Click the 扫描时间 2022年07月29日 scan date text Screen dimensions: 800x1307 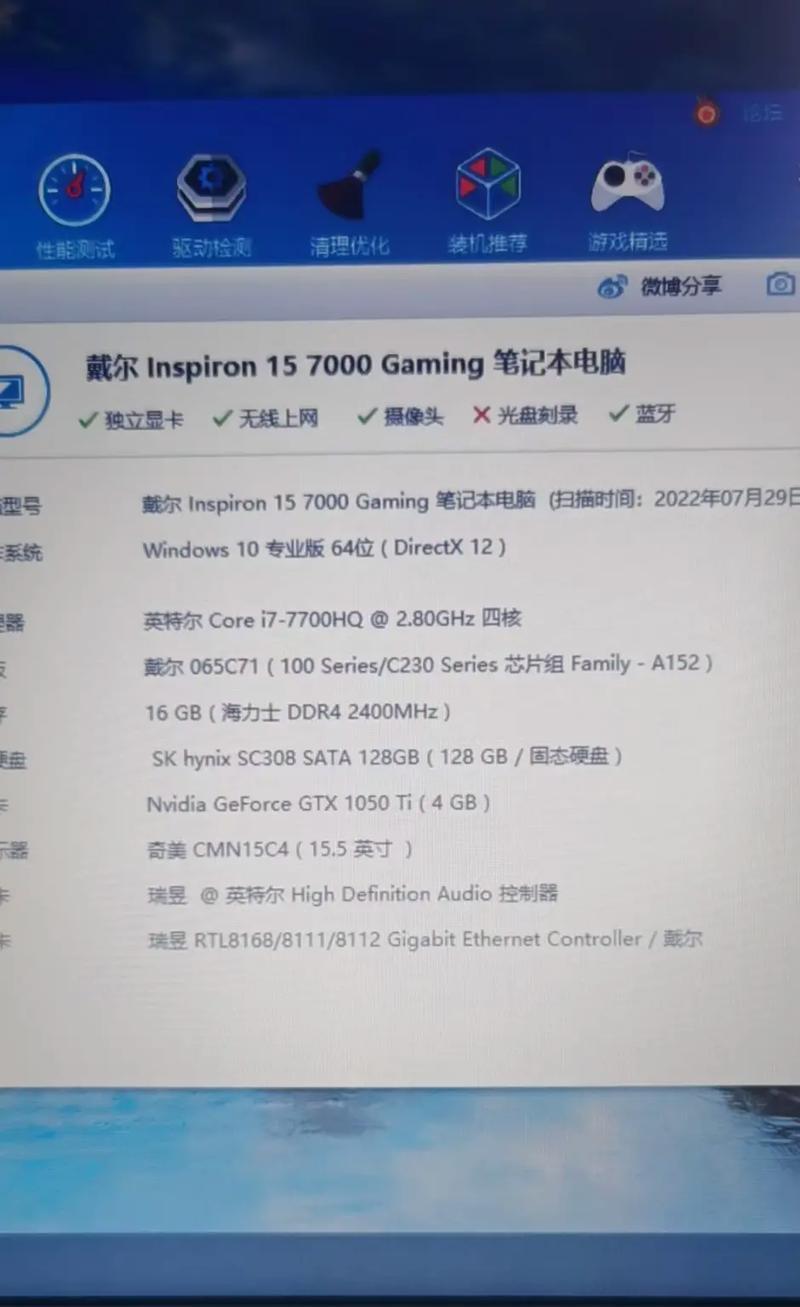pyautogui.click(x=675, y=499)
